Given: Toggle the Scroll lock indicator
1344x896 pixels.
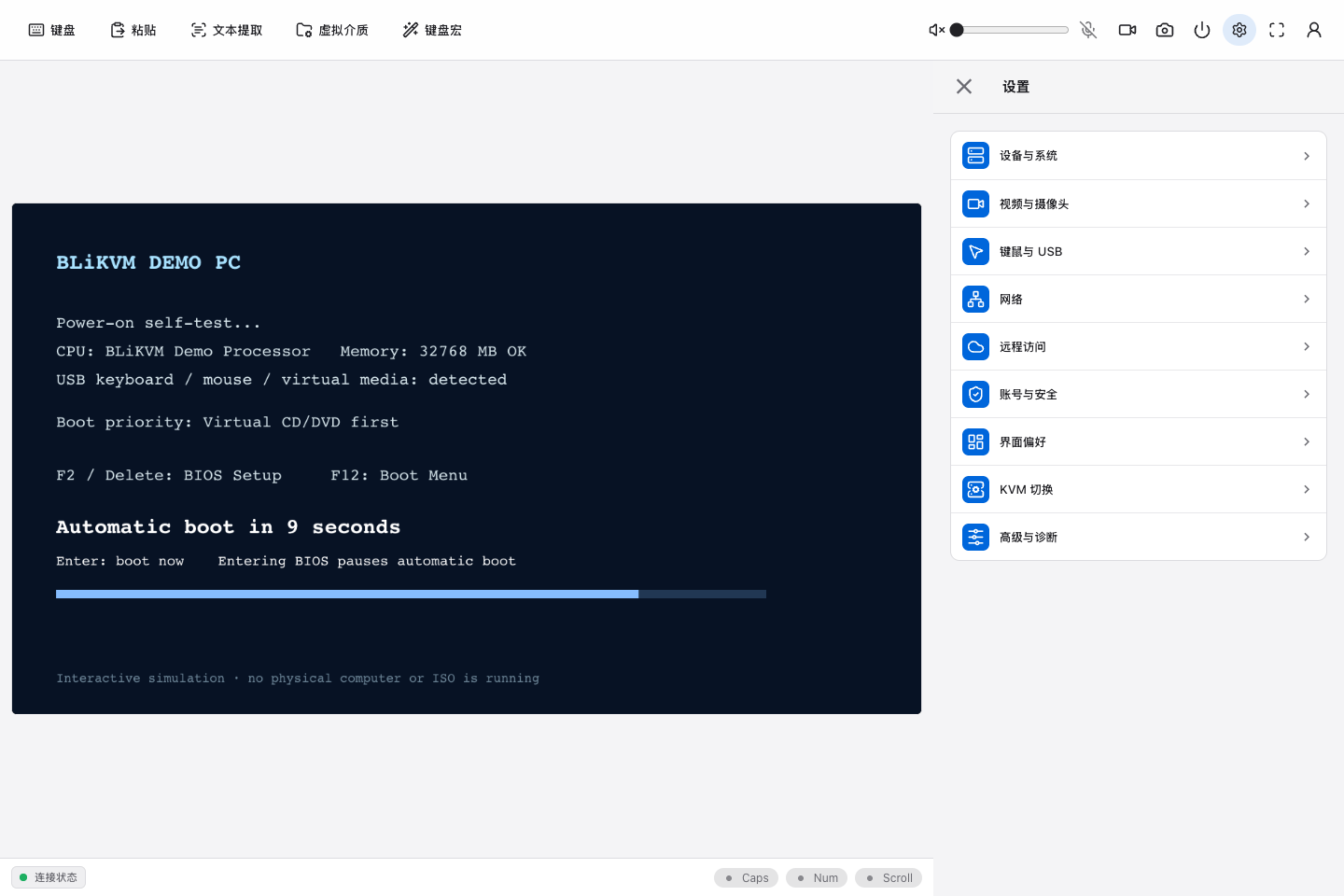Looking at the screenshot, I should [889, 878].
